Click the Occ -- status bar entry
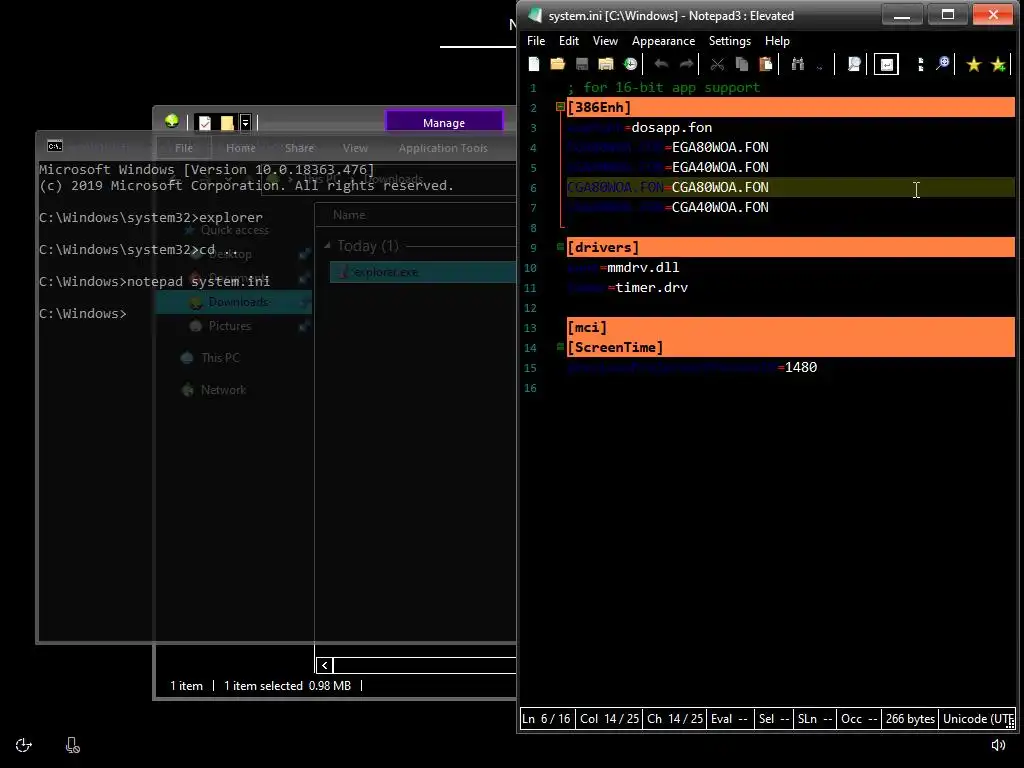 click(859, 718)
